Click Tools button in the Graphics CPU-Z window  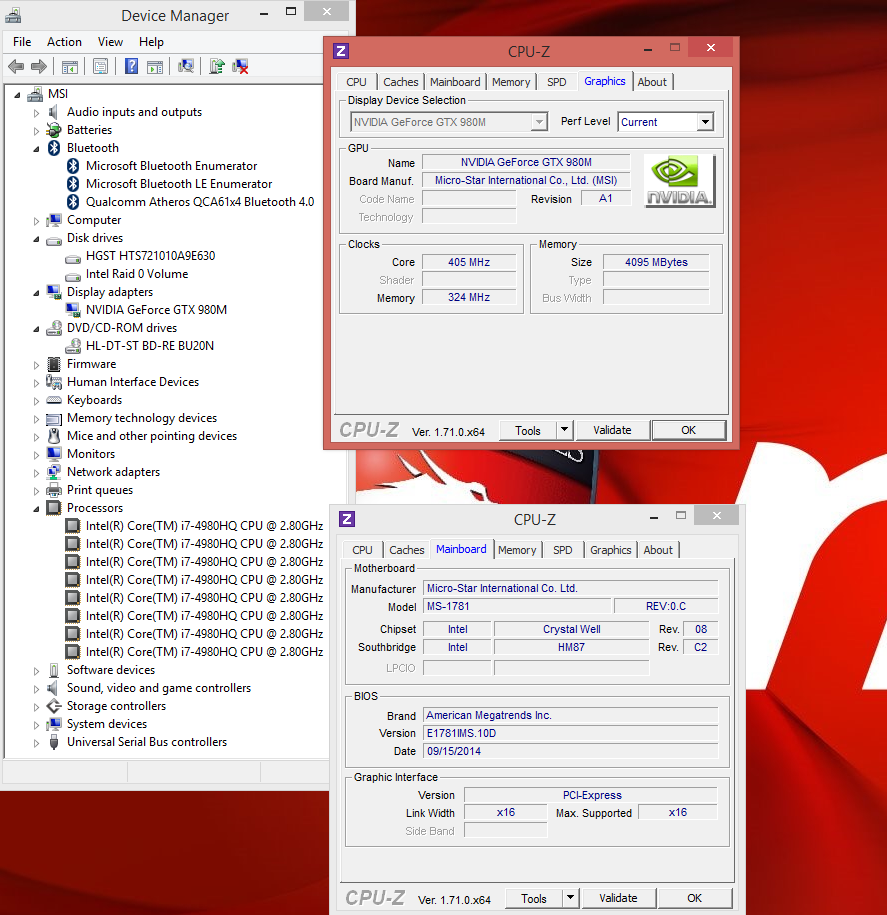[x=528, y=431]
